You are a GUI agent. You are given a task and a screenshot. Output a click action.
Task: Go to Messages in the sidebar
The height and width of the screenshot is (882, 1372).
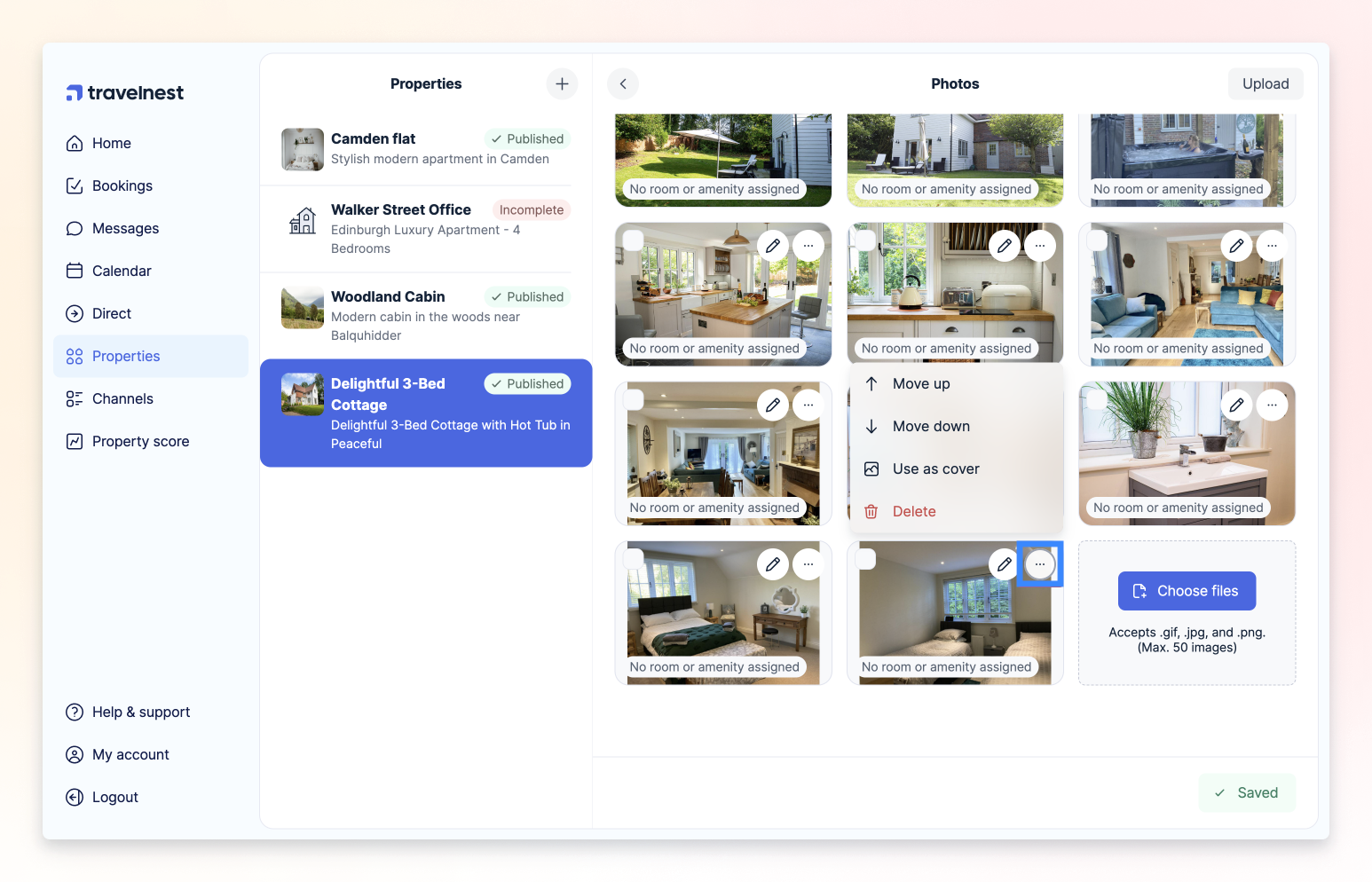point(125,228)
